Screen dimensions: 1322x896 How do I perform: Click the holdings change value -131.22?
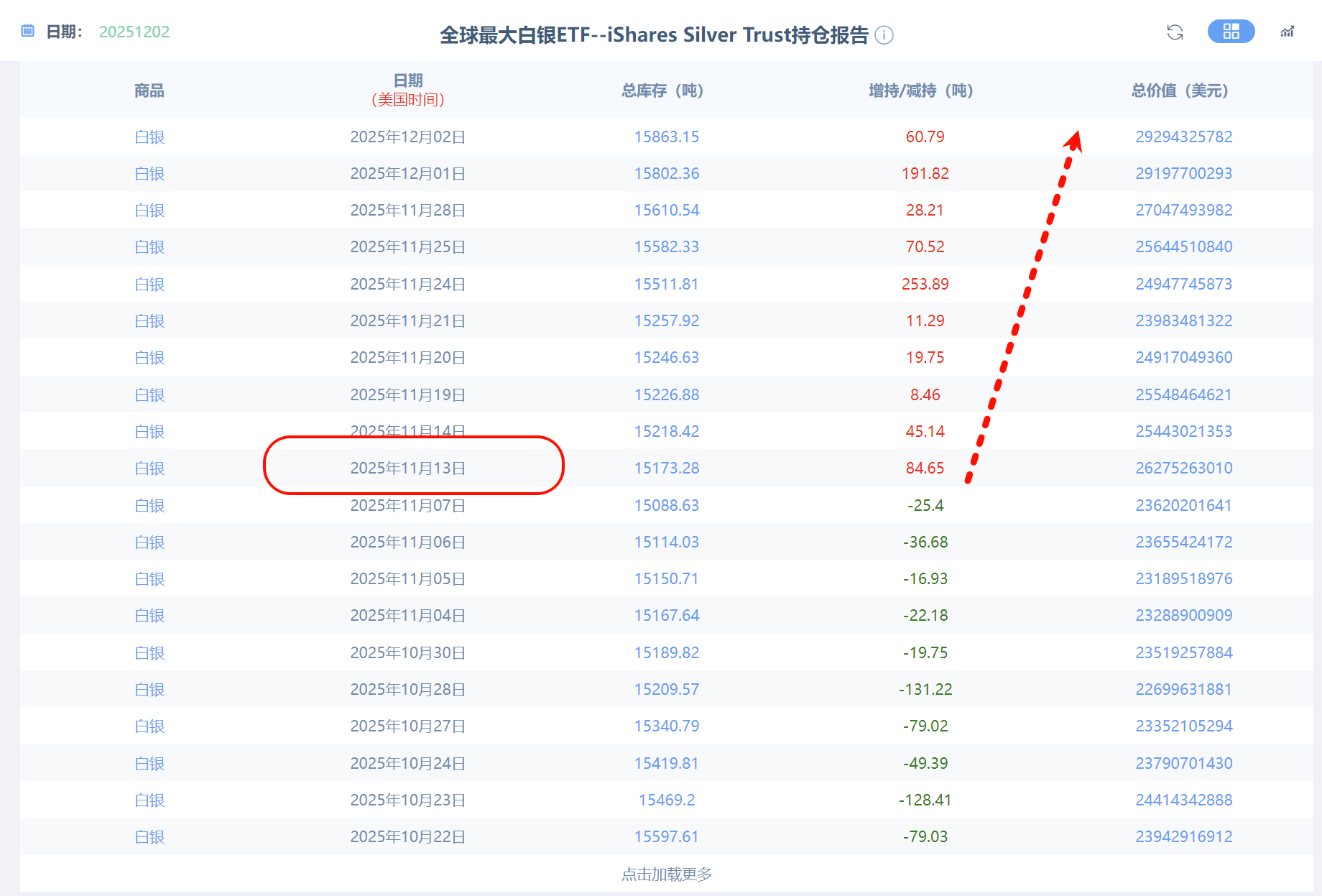pyautogui.click(x=925, y=689)
